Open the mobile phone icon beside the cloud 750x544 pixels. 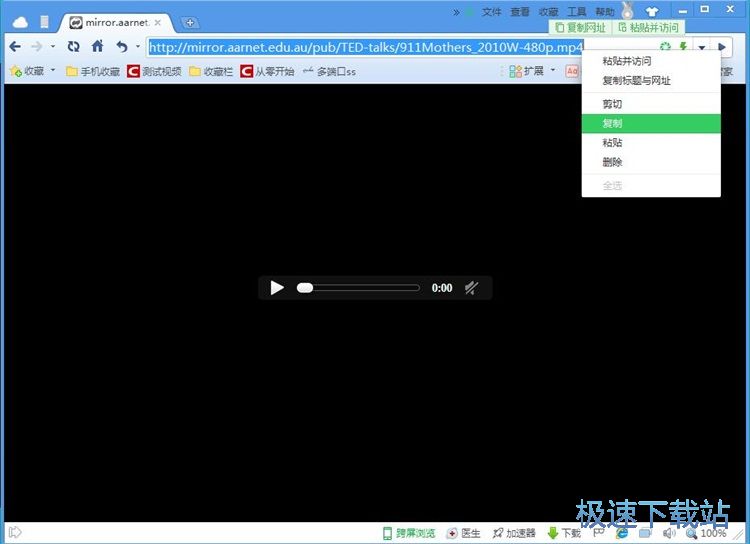point(44,22)
